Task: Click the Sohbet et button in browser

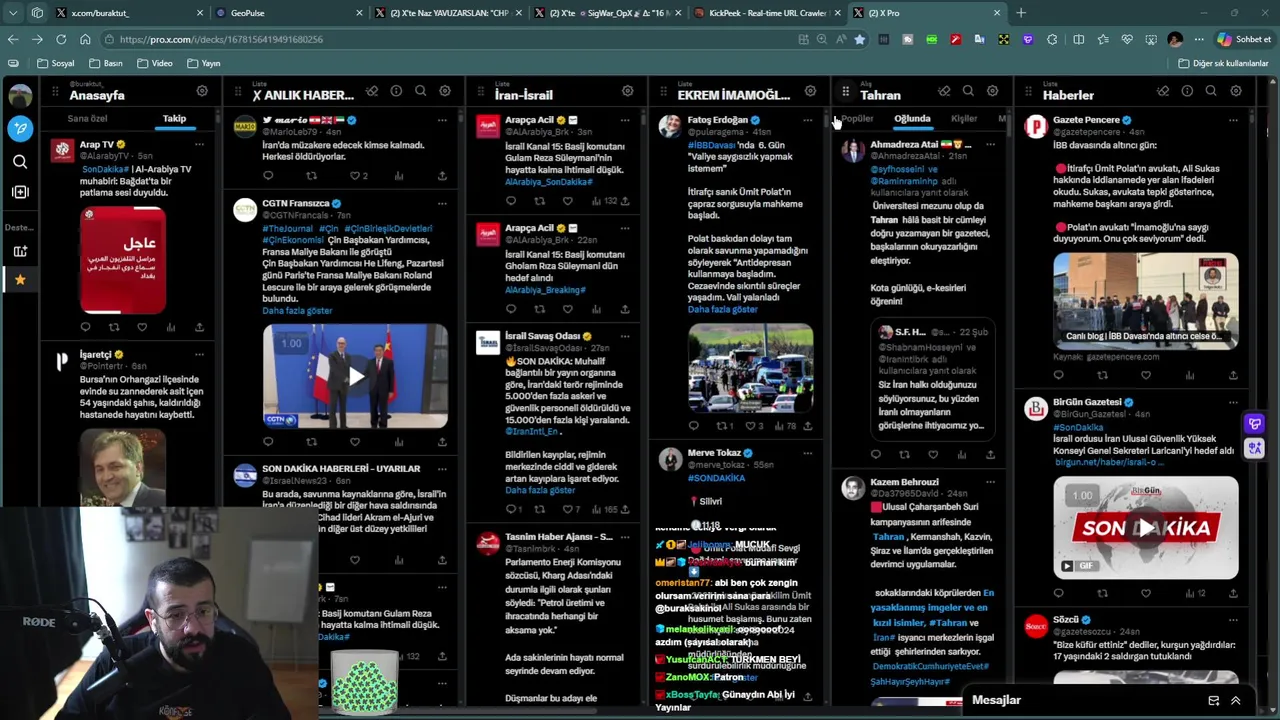Action: 1245,39
